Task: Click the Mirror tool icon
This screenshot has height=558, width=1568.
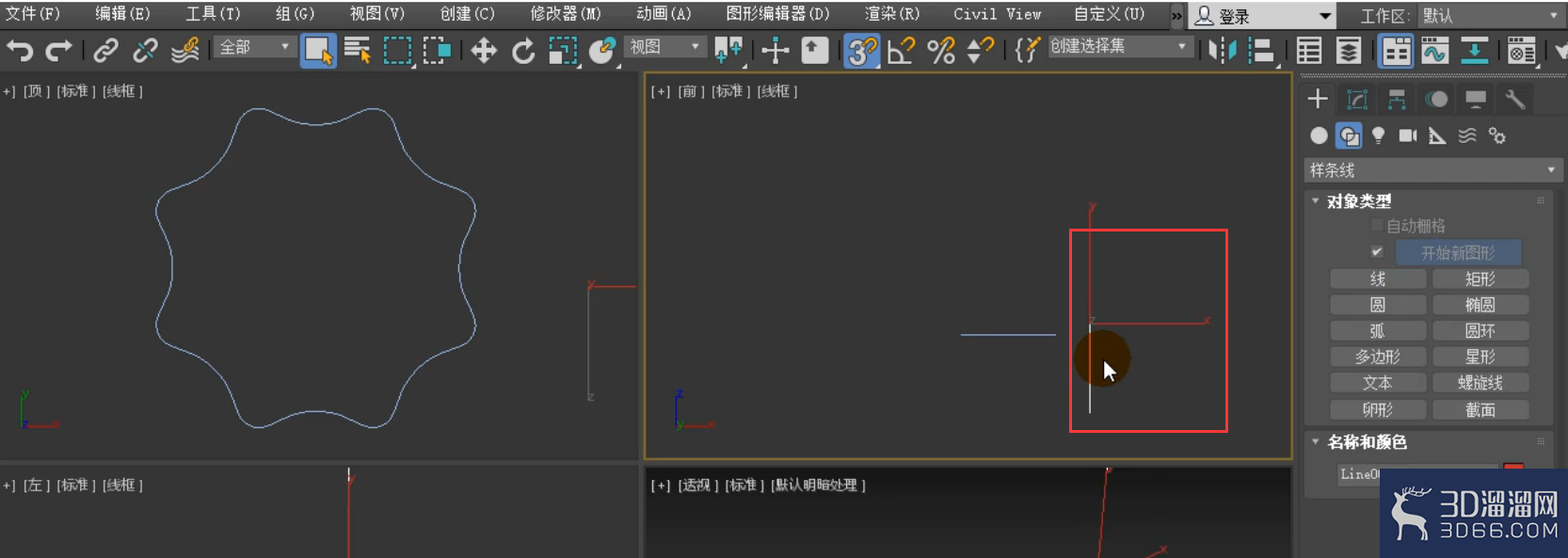Action: [x=1222, y=50]
